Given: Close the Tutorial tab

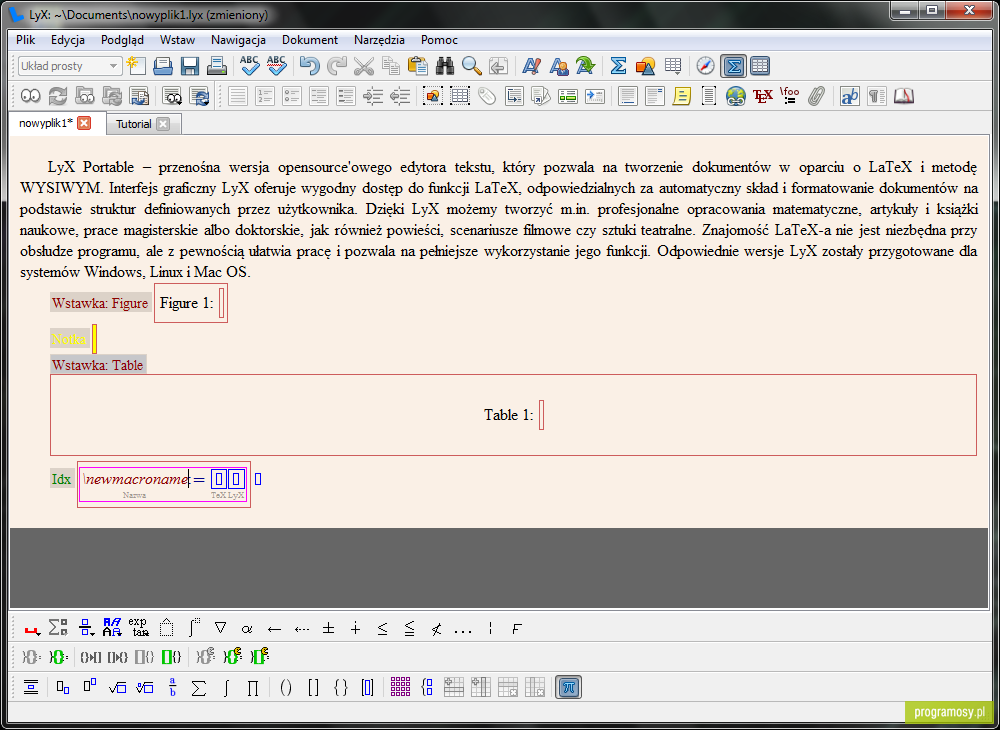Looking at the screenshot, I should (x=163, y=124).
